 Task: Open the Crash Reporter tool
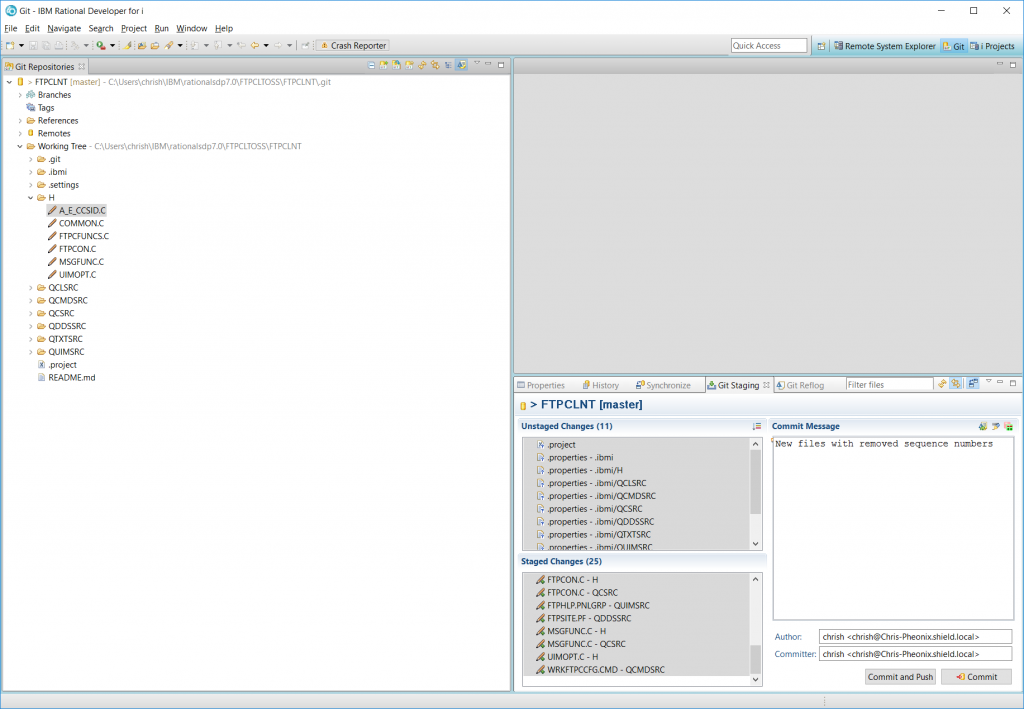point(353,45)
